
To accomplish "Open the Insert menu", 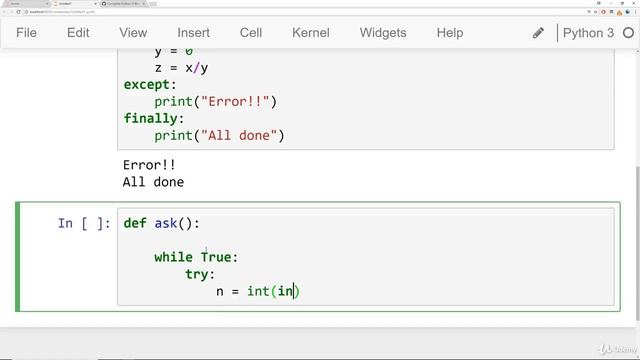I will [193, 33].
